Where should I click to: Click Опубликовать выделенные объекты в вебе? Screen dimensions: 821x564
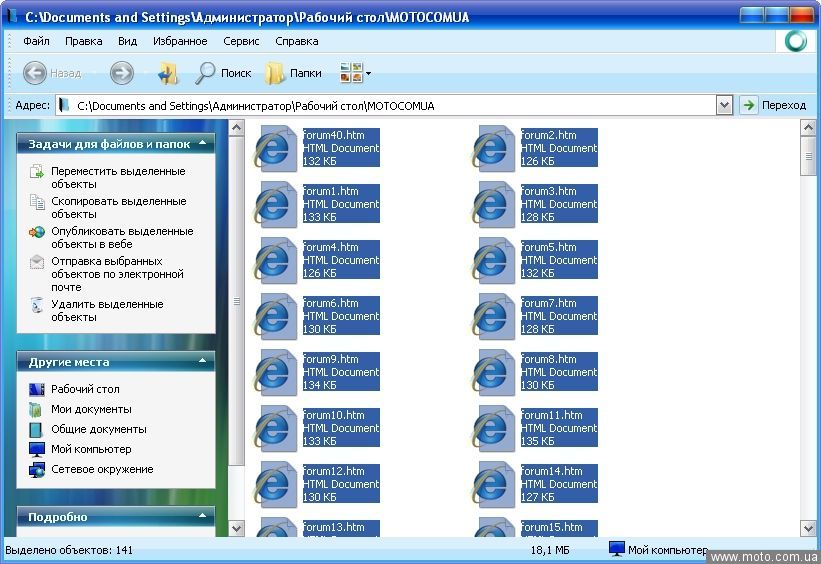[122, 237]
